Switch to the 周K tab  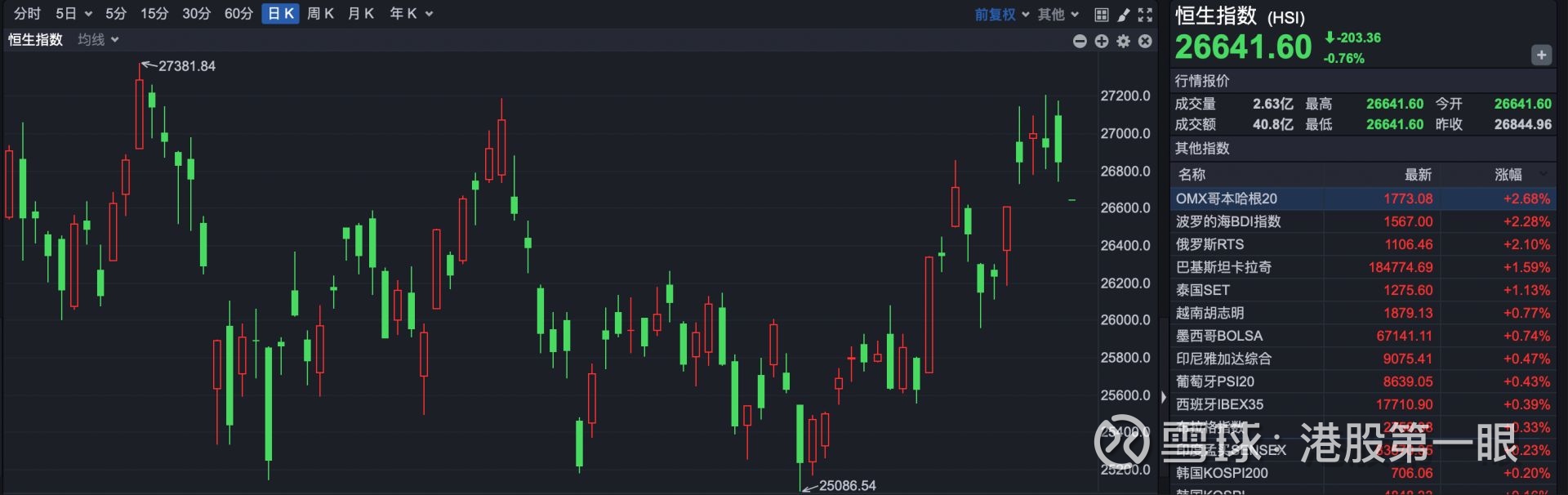(x=320, y=14)
